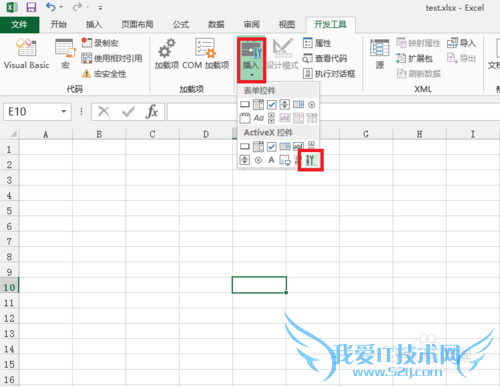Select the 开发工具 developer tab
The image size is (500, 387).
point(330,24)
